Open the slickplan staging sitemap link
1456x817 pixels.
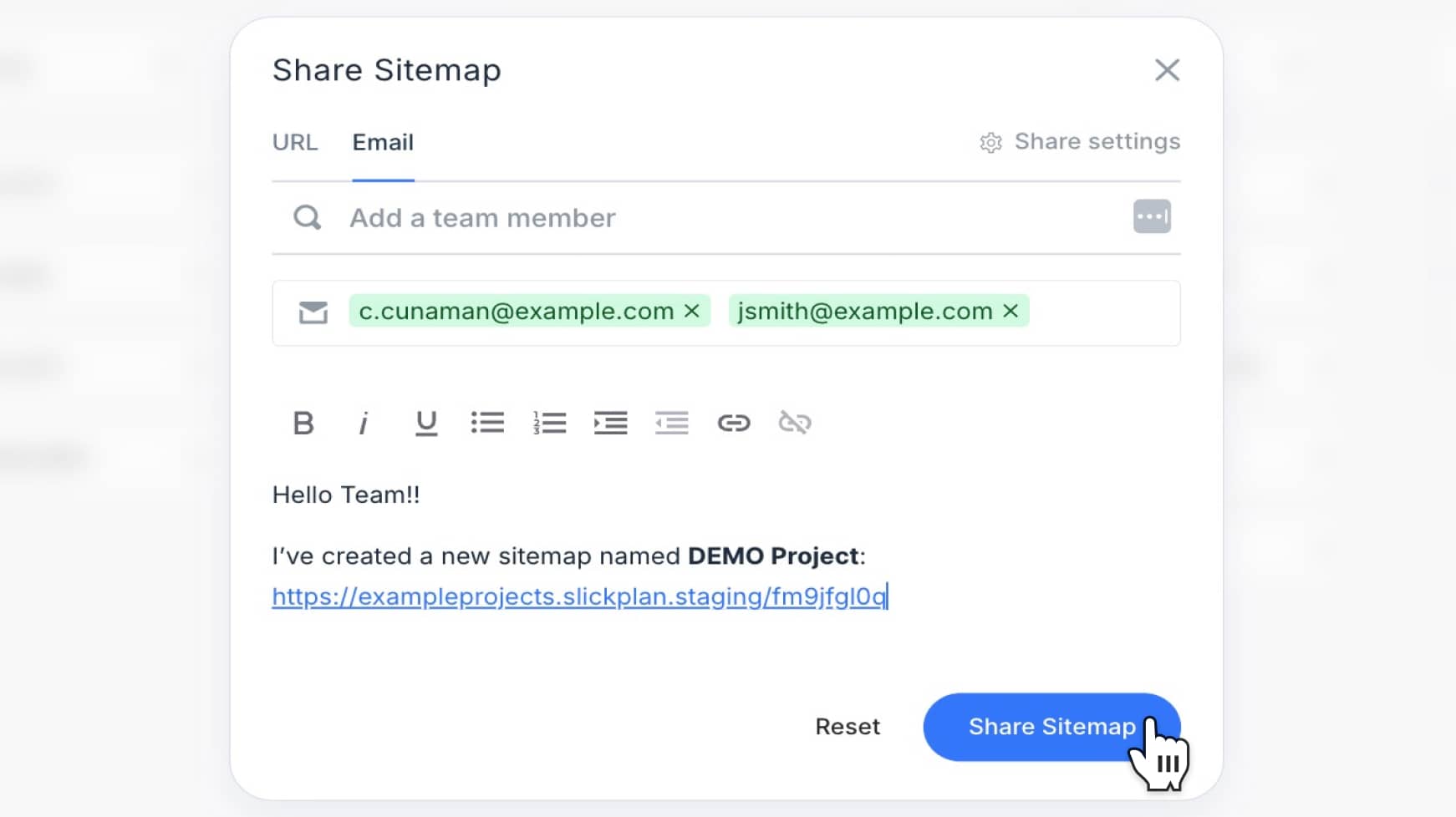[579, 596]
